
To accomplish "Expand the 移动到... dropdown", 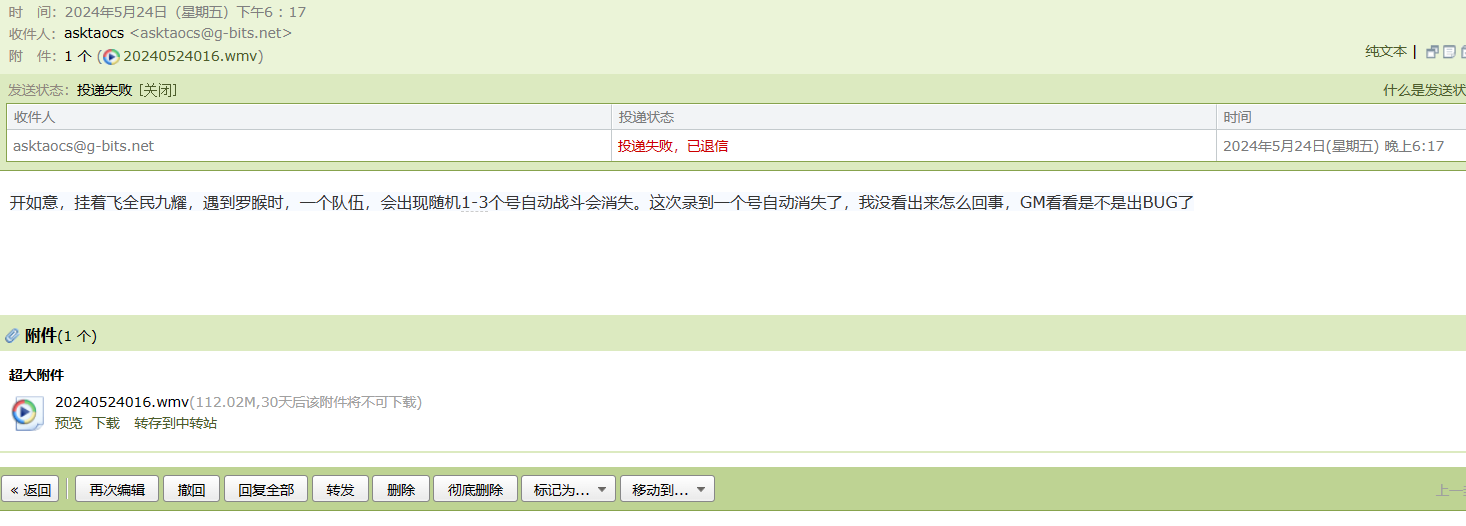I will (x=667, y=490).
